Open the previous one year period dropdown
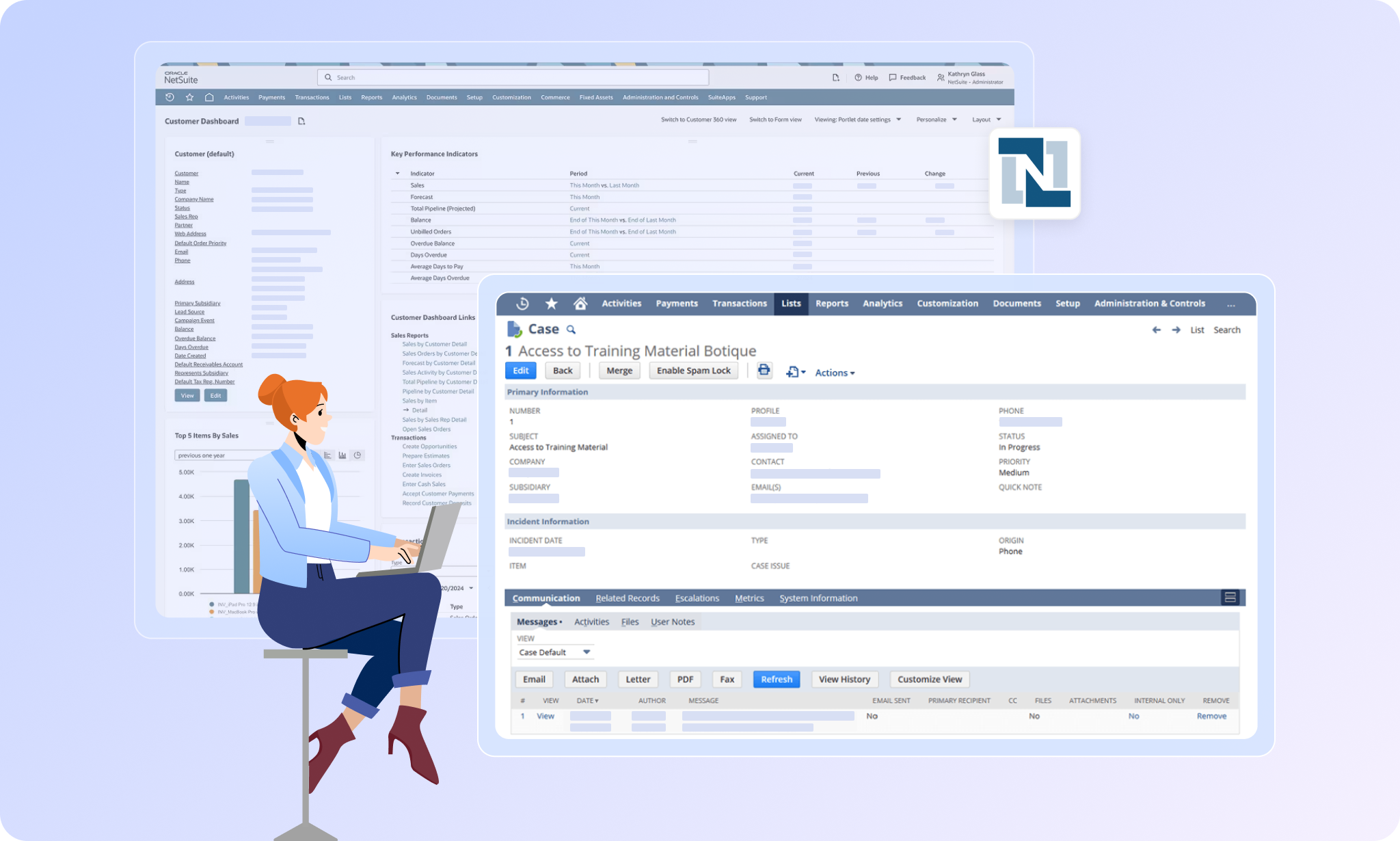This screenshot has width=1400, height=841. 226,455
